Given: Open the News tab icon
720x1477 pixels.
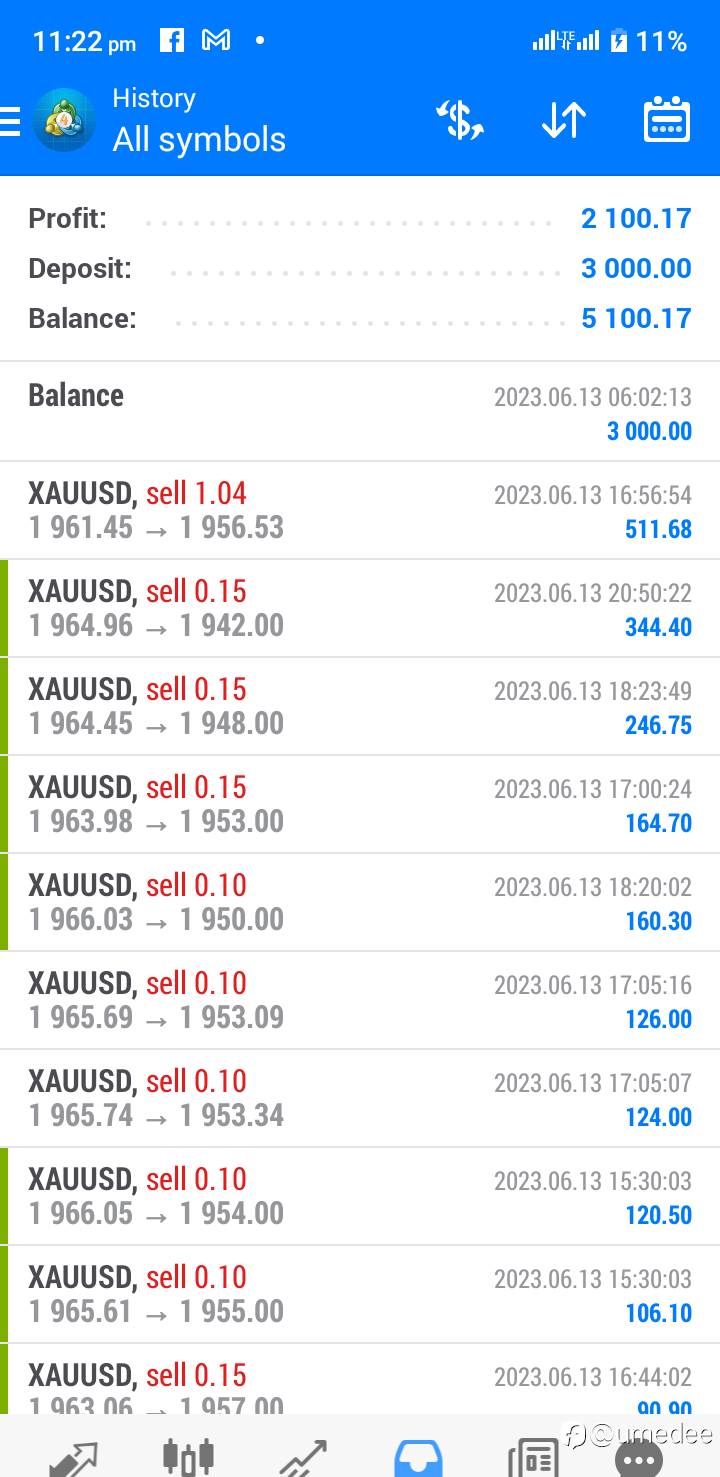Looking at the screenshot, I should [533, 1458].
